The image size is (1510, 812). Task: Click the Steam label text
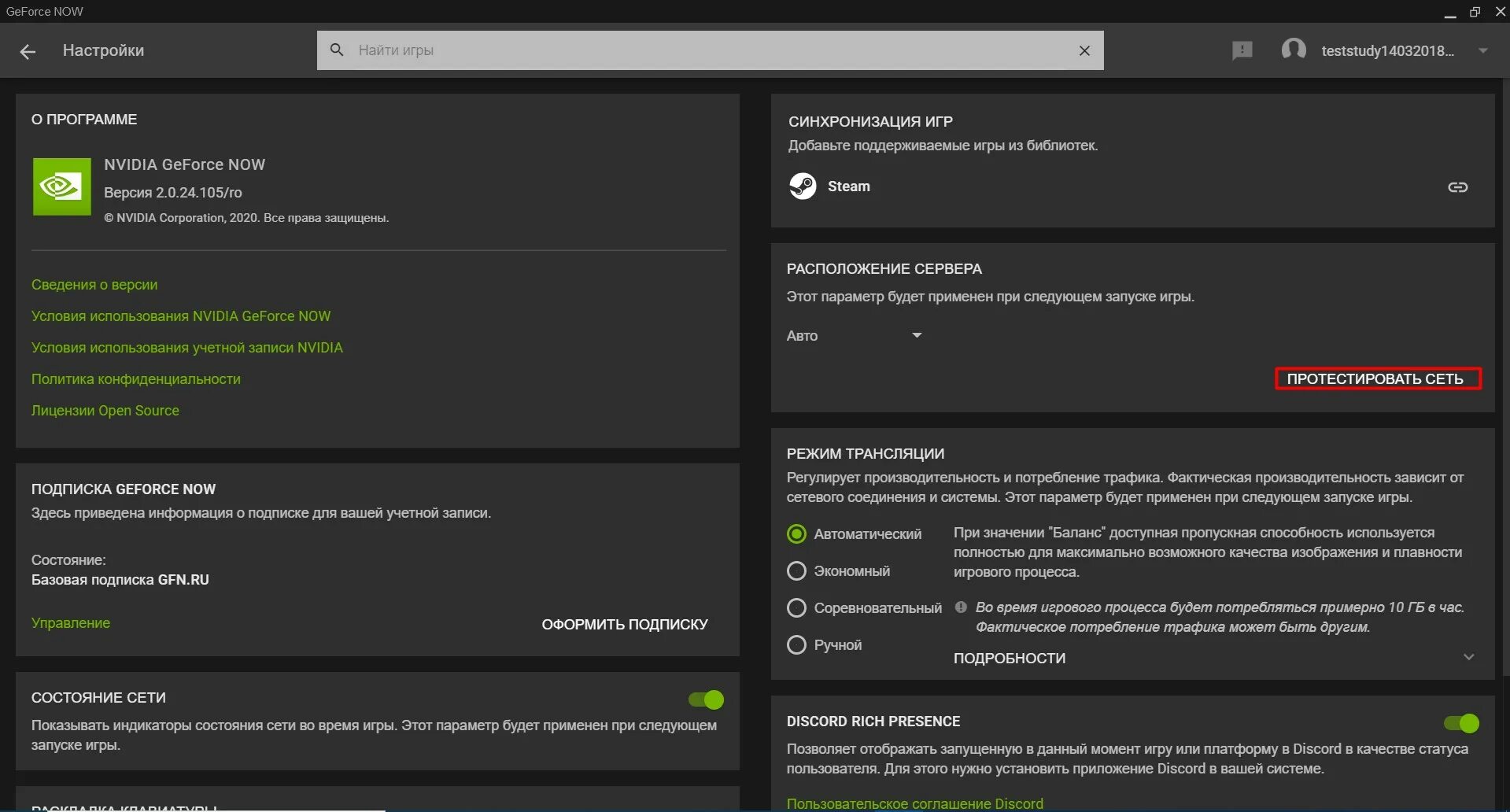coord(849,186)
